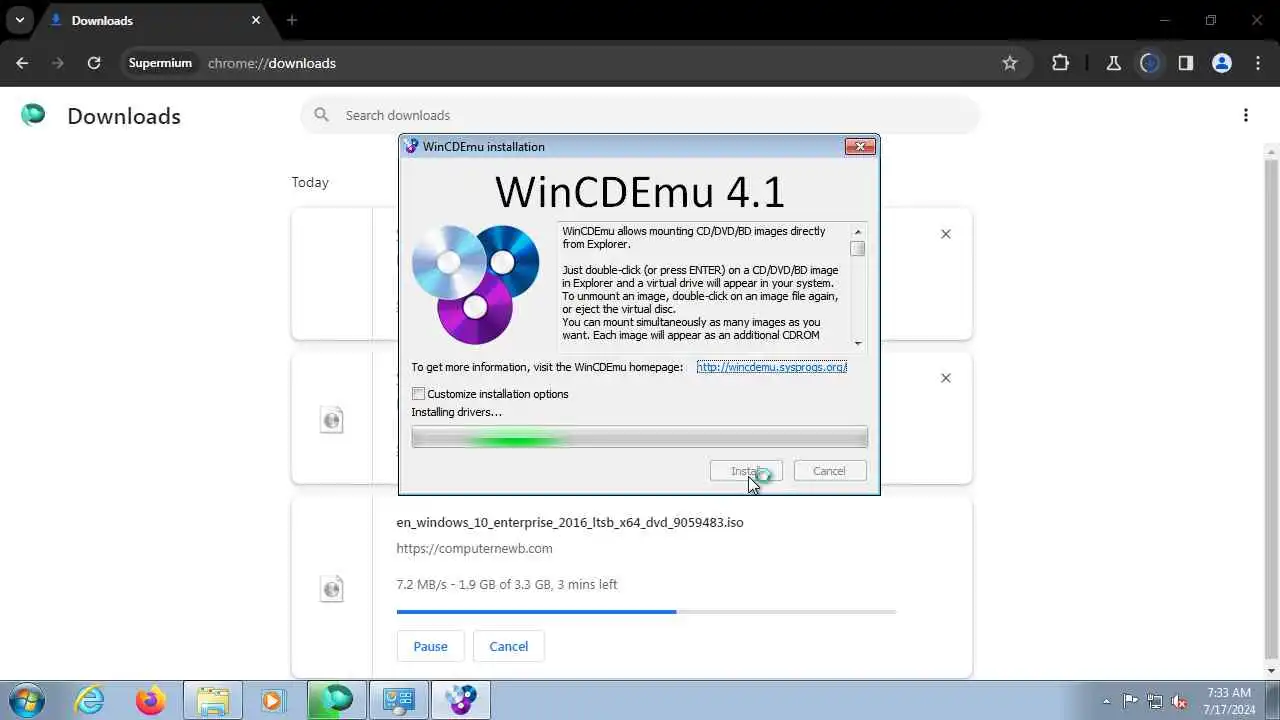Bookmark this page with the star icon
The height and width of the screenshot is (720, 1280).
[1010, 63]
